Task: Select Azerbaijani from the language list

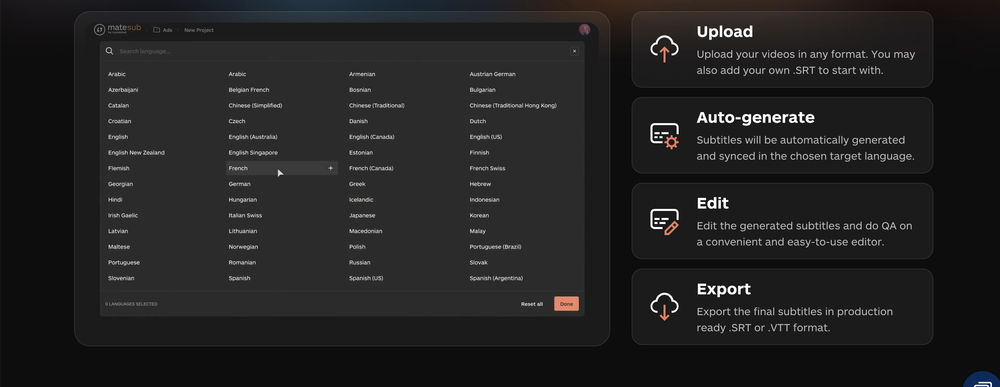Action: click(123, 90)
